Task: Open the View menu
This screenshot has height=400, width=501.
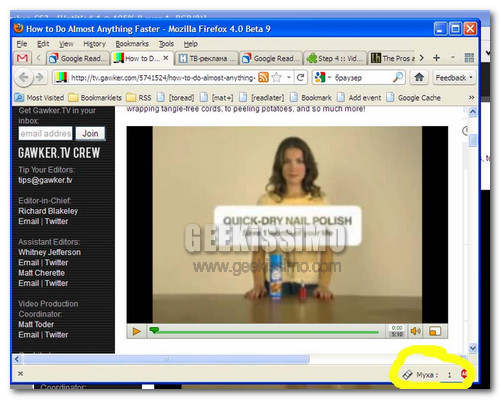Action: click(66, 44)
